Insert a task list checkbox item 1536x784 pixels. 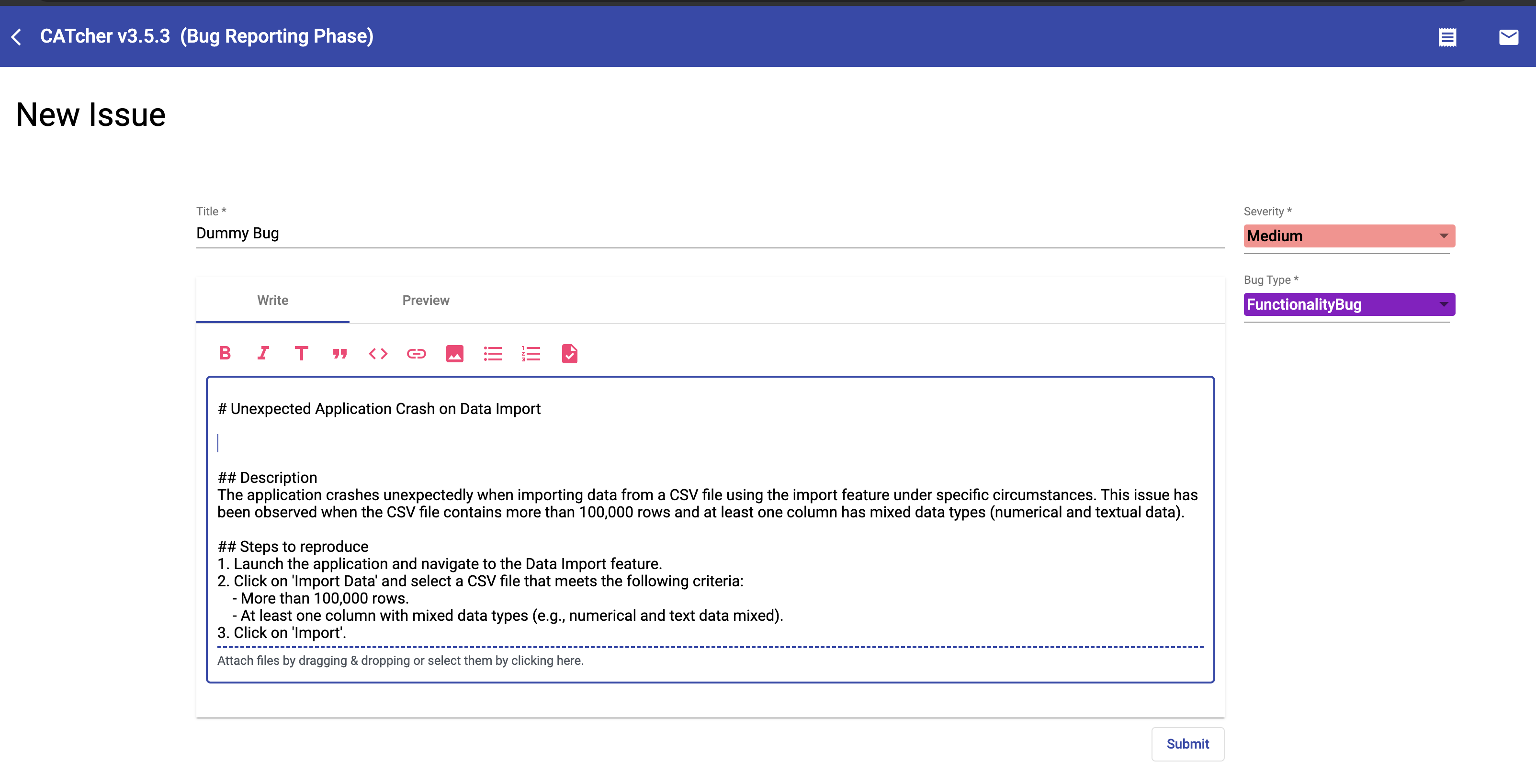(569, 354)
